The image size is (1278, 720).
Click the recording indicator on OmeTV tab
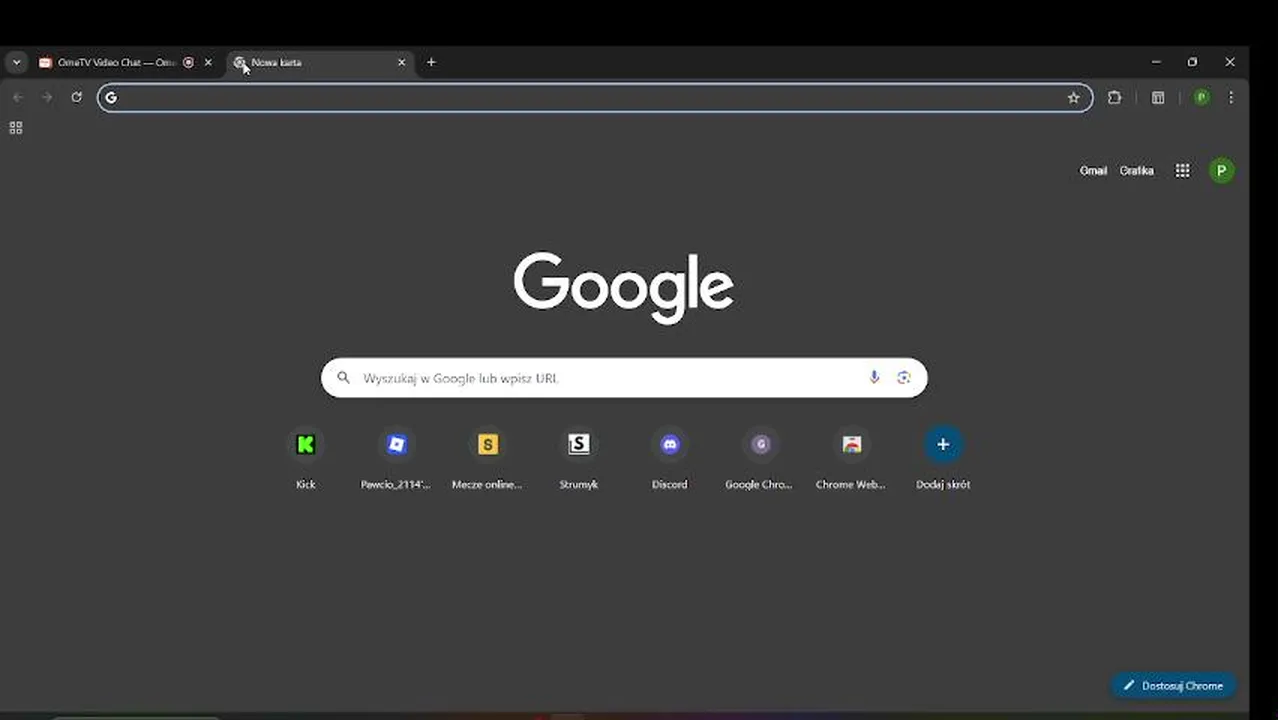pos(188,62)
